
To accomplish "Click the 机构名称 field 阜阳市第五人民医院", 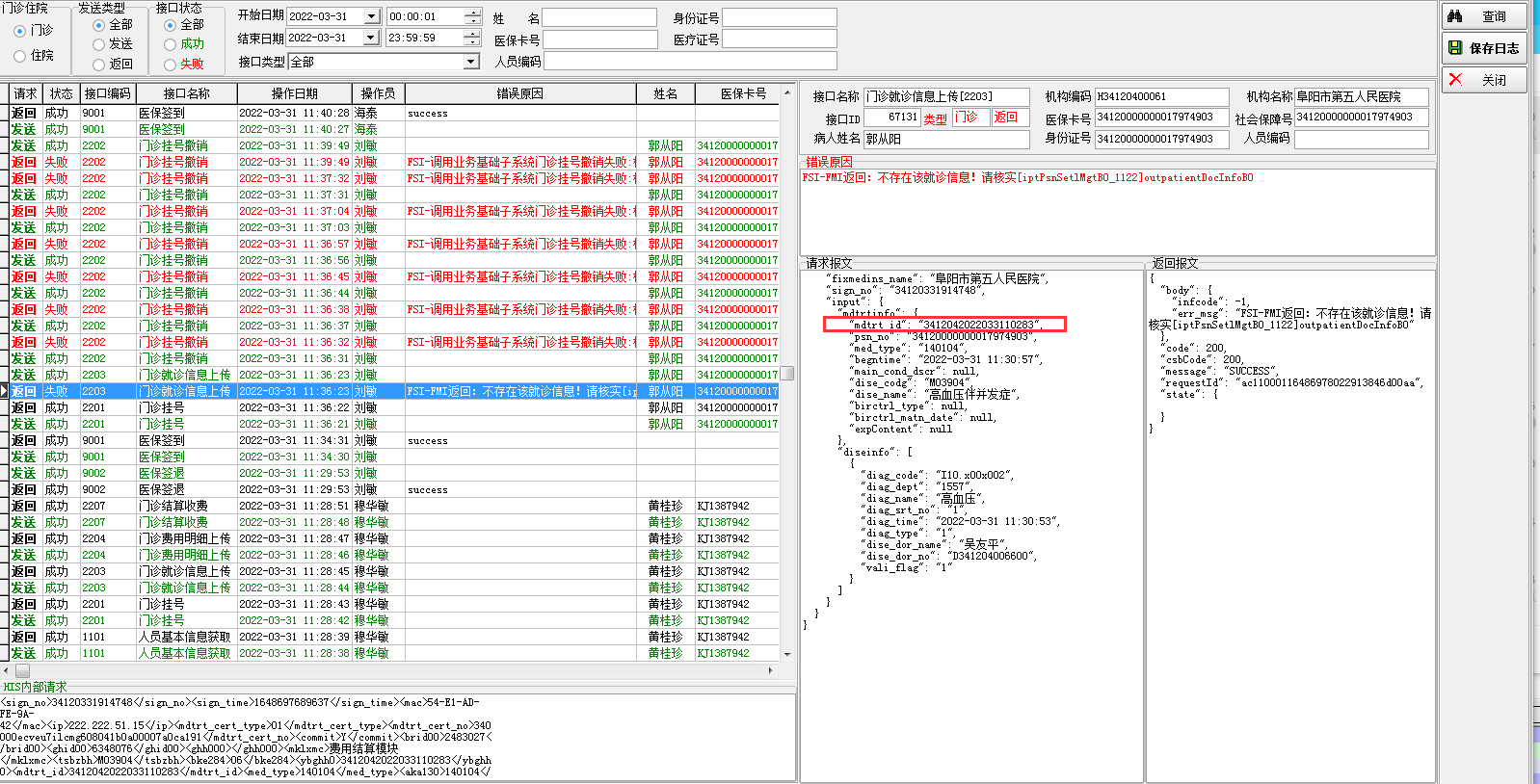I will click(x=1362, y=96).
